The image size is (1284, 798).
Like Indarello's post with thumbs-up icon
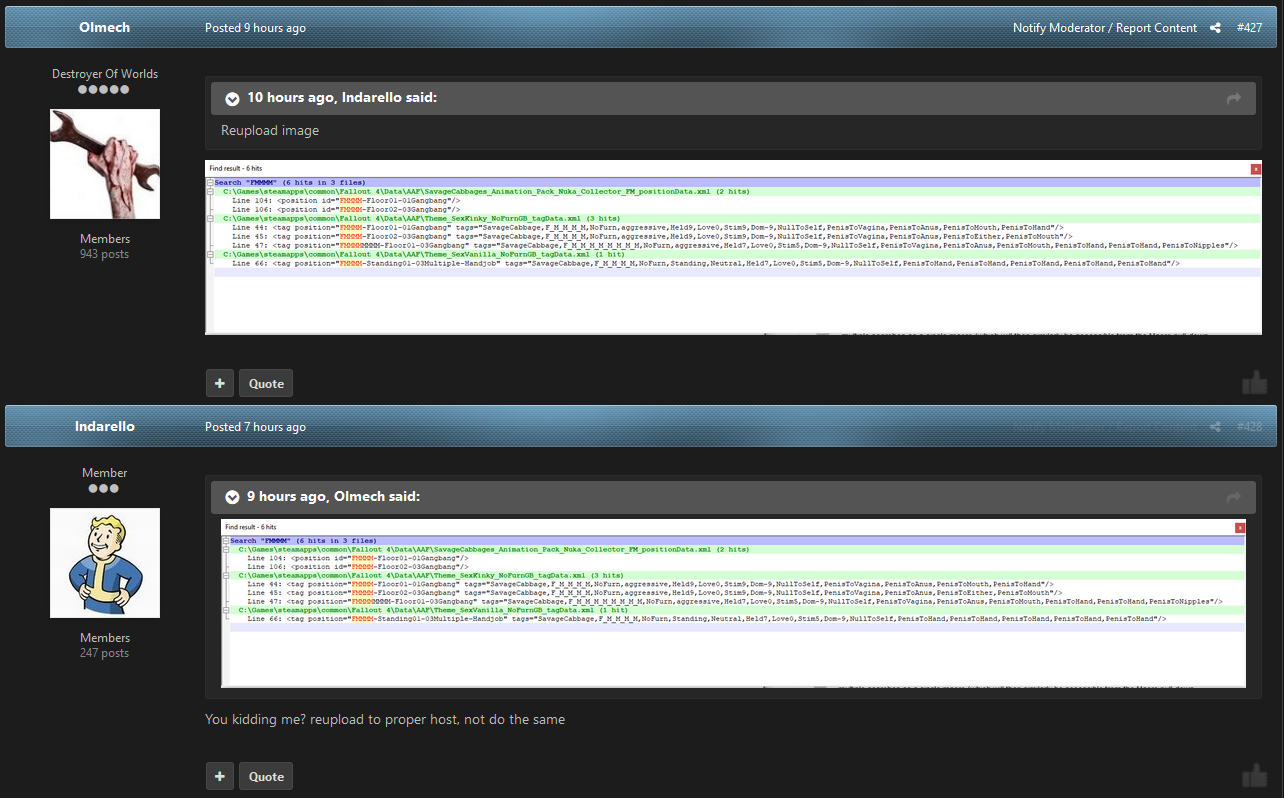(1254, 776)
